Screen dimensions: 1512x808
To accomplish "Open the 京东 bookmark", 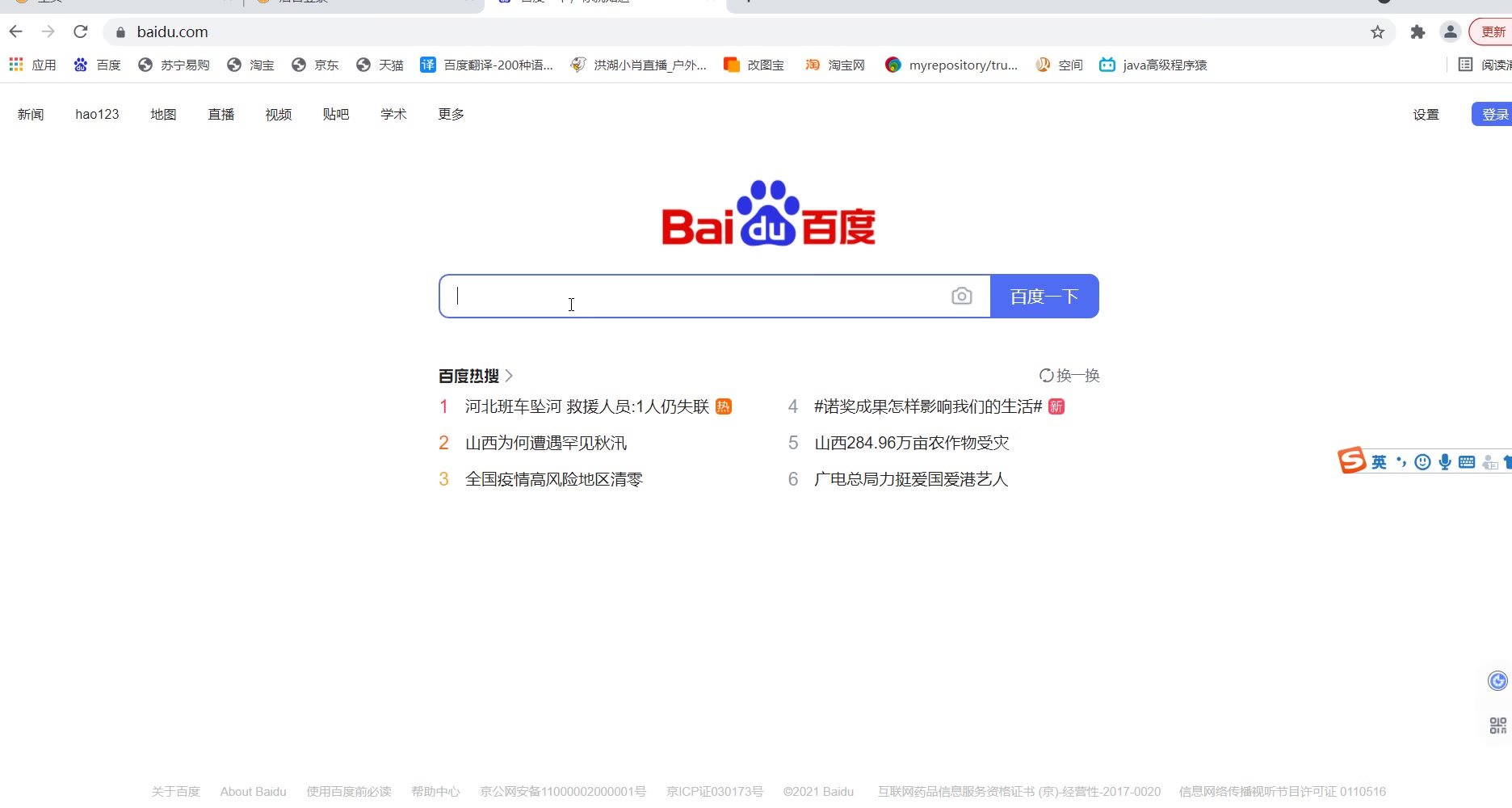I will (x=315, y=65).
